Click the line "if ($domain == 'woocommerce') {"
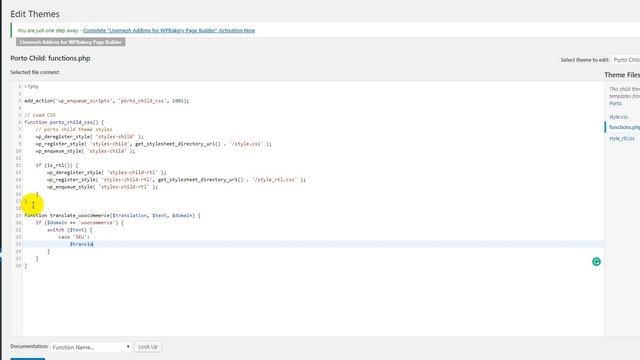The image size is (640, 360). pyautogui.click(x=79, y=223)
